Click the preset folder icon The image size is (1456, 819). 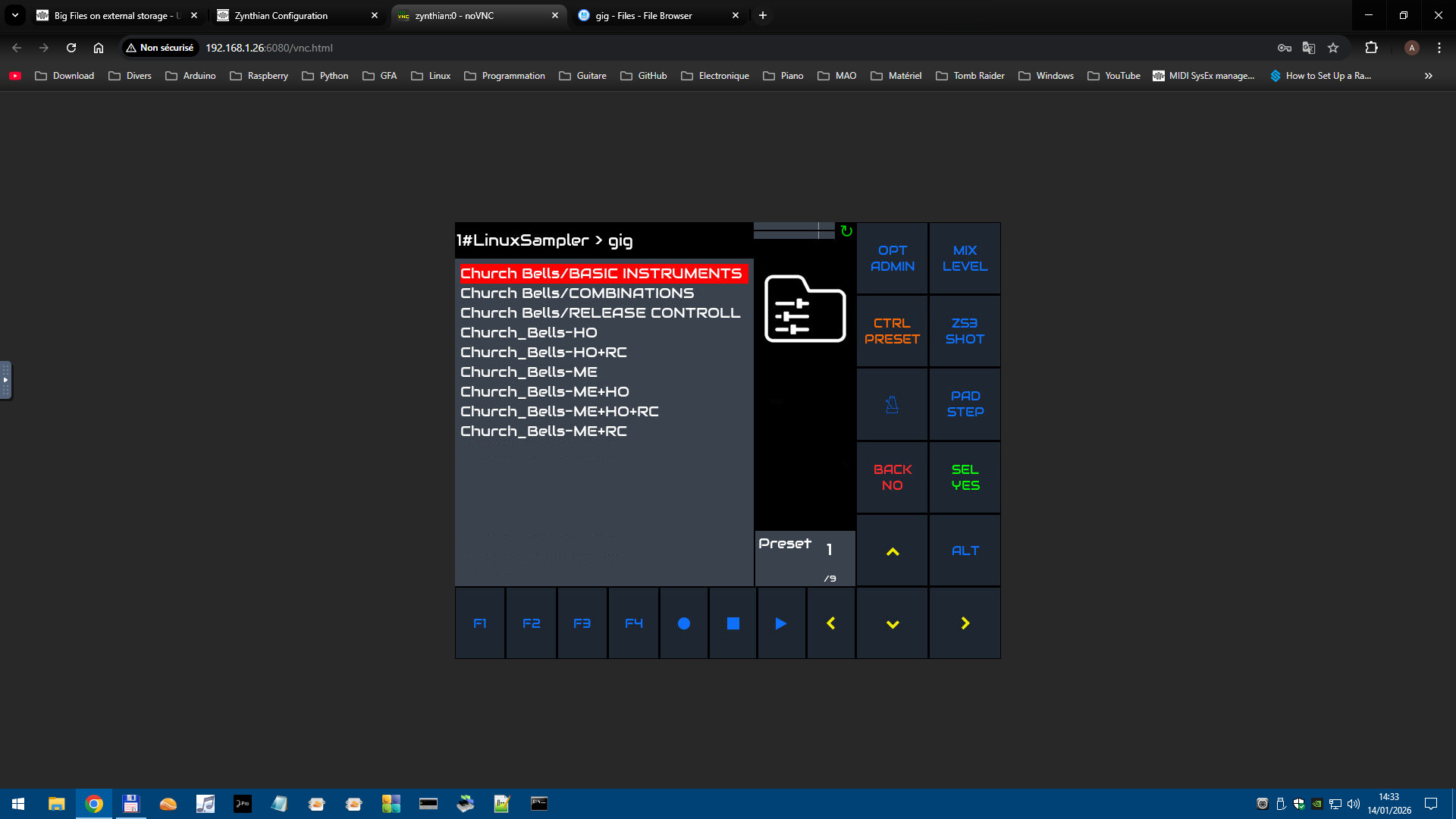coord(805,309)
